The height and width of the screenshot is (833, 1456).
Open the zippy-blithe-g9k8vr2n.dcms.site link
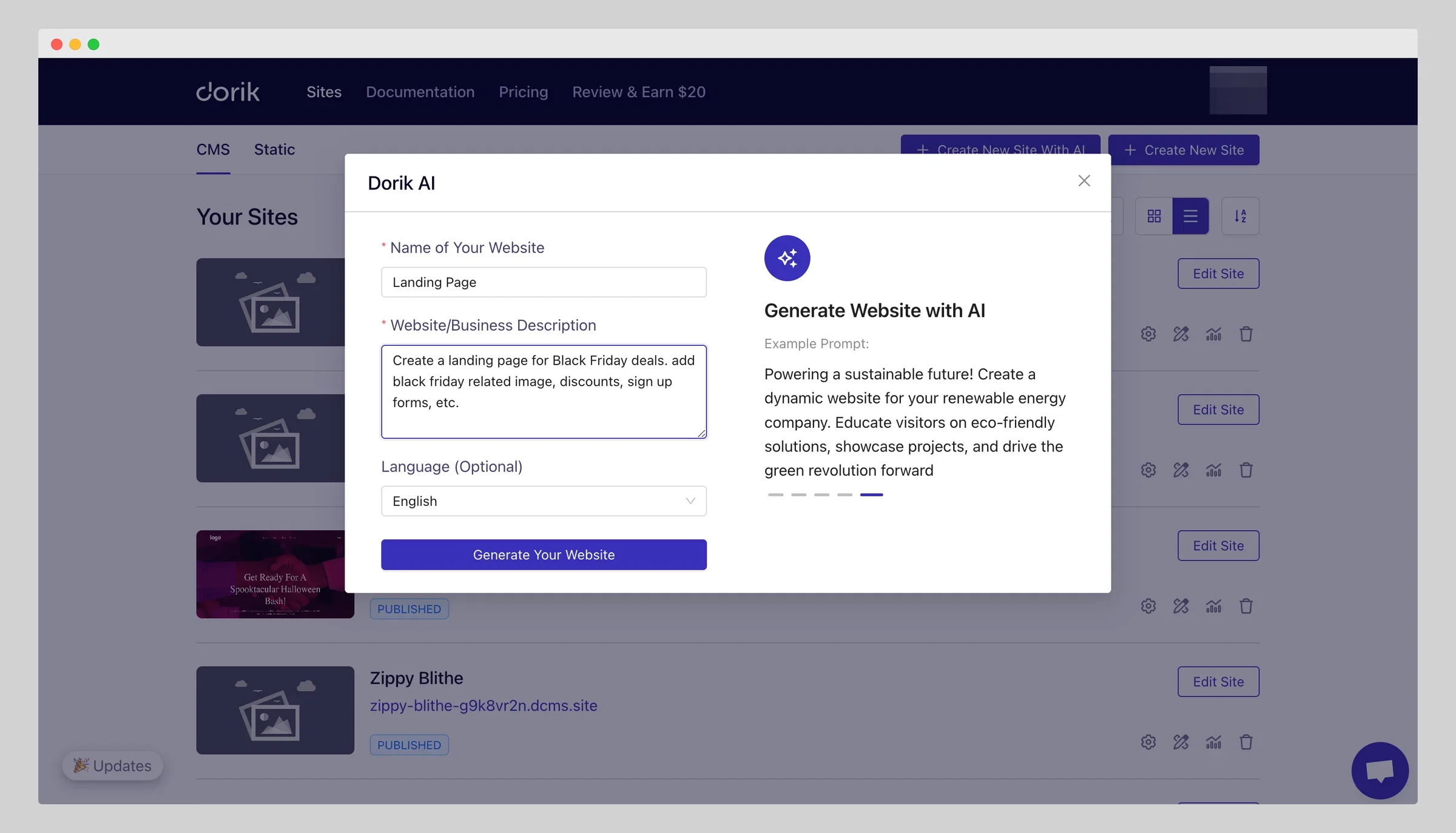coord(484,706)
